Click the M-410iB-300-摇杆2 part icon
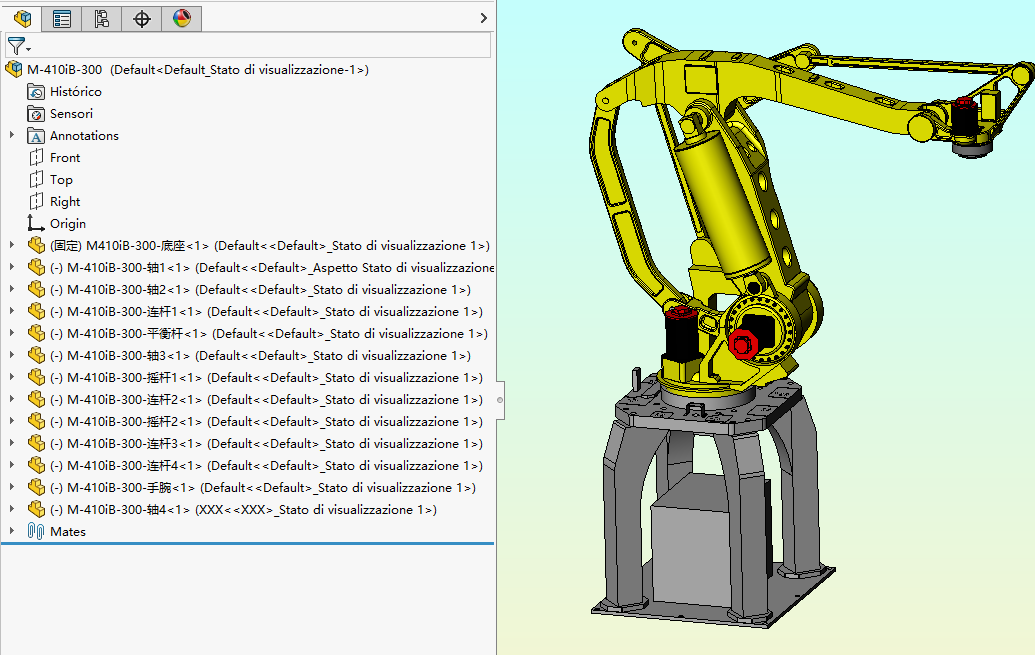1035x655 pixels. pos(36,421)
